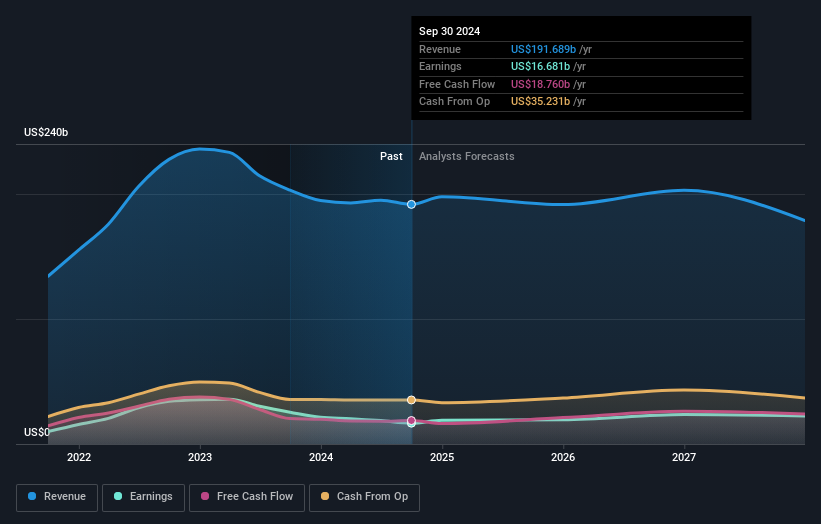Click the US$16.681b earnings value
The height and width of the screenshot is (524, 821).
pyautogui.click(x=540, y=66)
